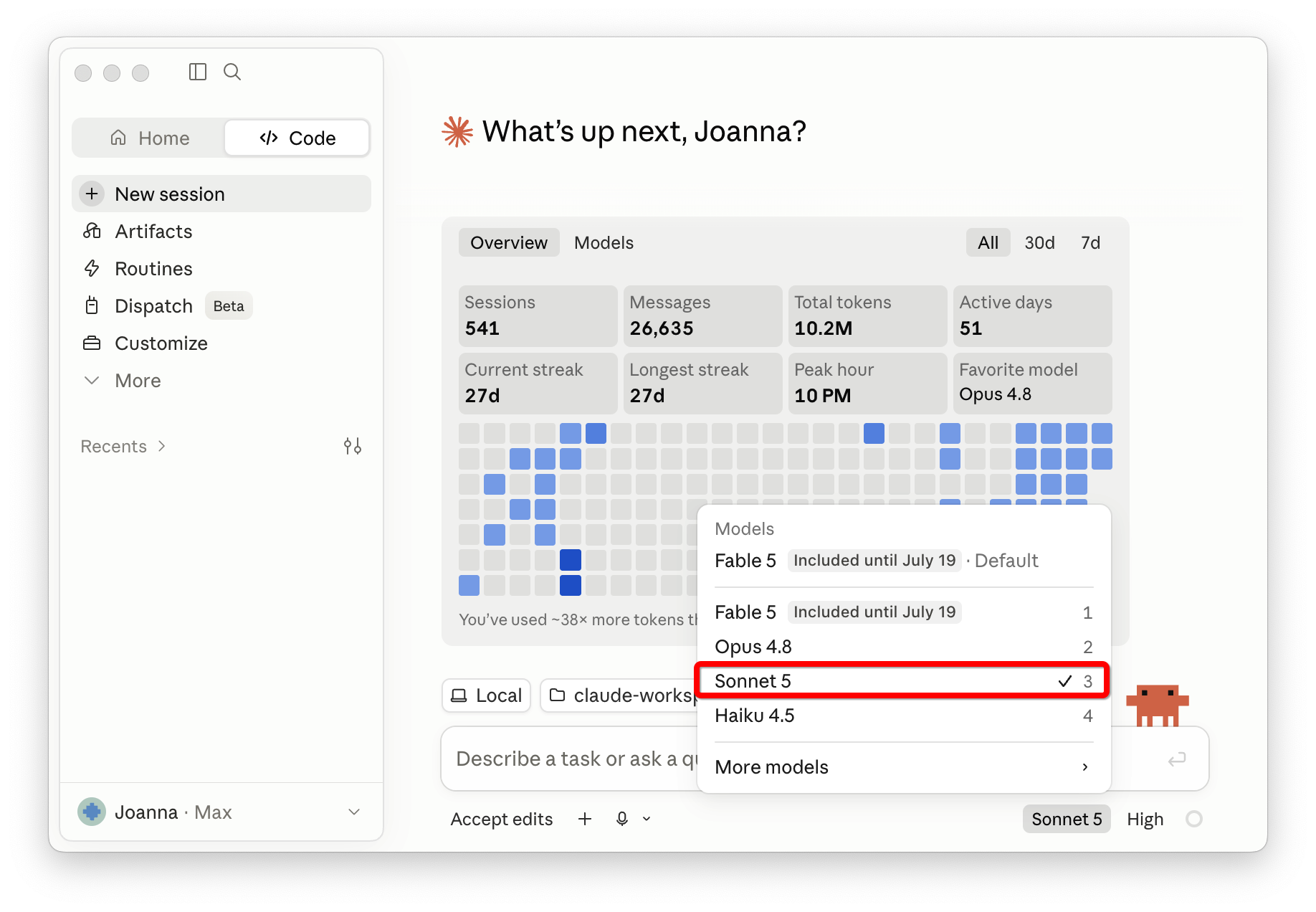
Task: Select the Overview stats tab
Action: click(x=509, y=242)
